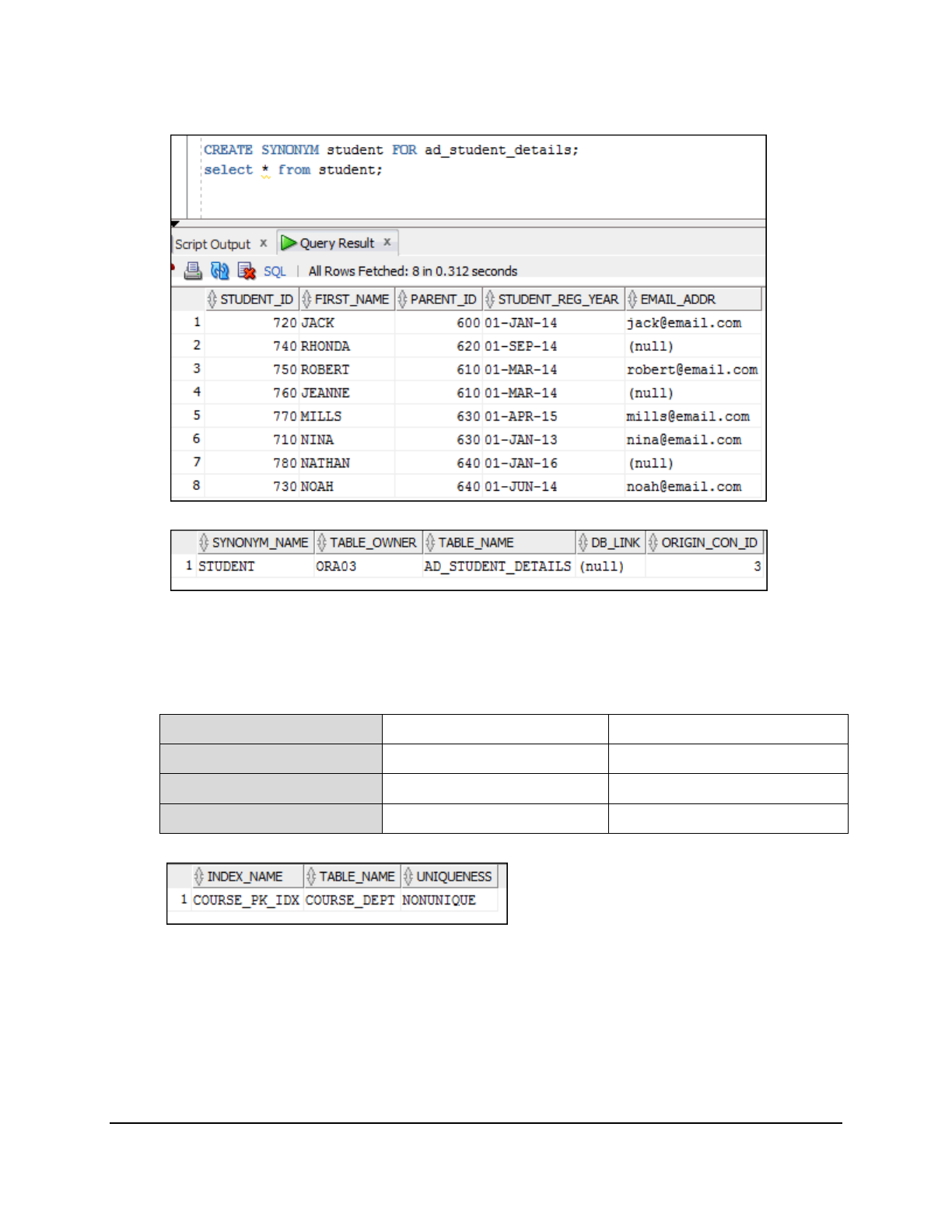952x1232 pixels.
Task: Select cell 'COURSE_PK_IDX'
Action: click(246, 900)
